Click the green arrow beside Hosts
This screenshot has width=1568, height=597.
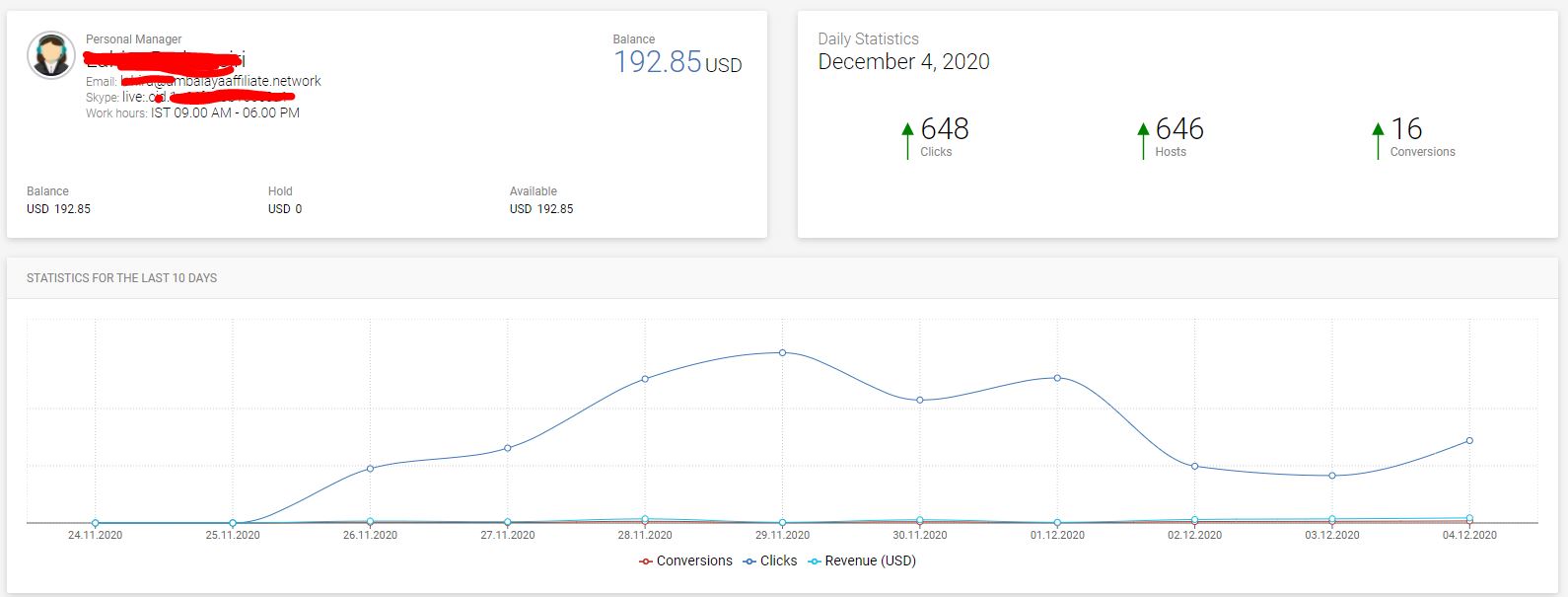[x=1143, y=140]
